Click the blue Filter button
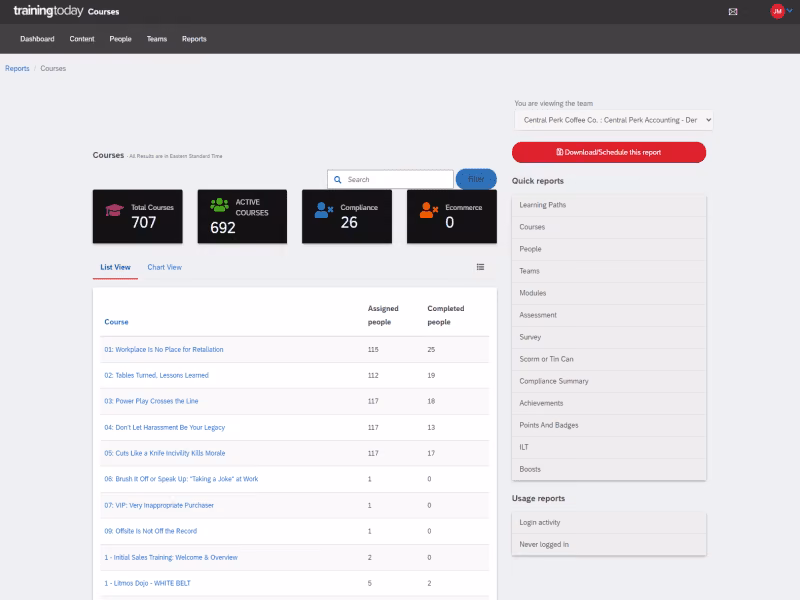The image size is (800, 600). [476, 179]
